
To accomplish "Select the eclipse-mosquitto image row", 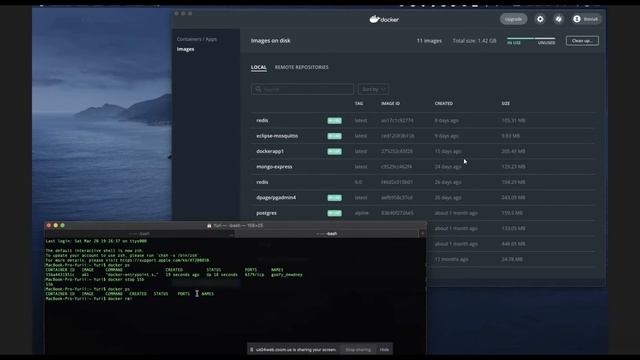I will point(423,136).
